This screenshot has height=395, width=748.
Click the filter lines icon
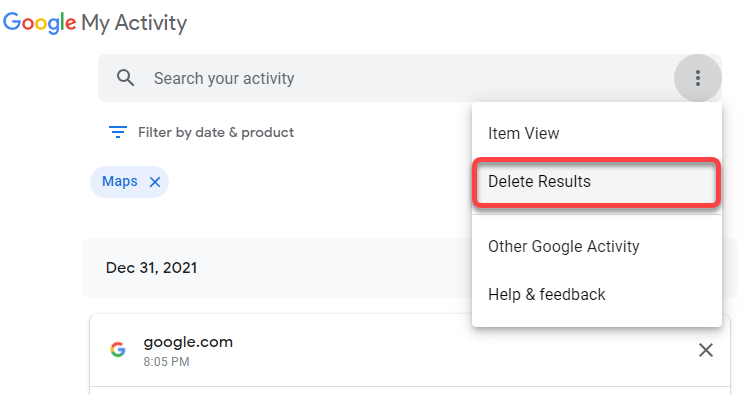click(x=118, y=132)
